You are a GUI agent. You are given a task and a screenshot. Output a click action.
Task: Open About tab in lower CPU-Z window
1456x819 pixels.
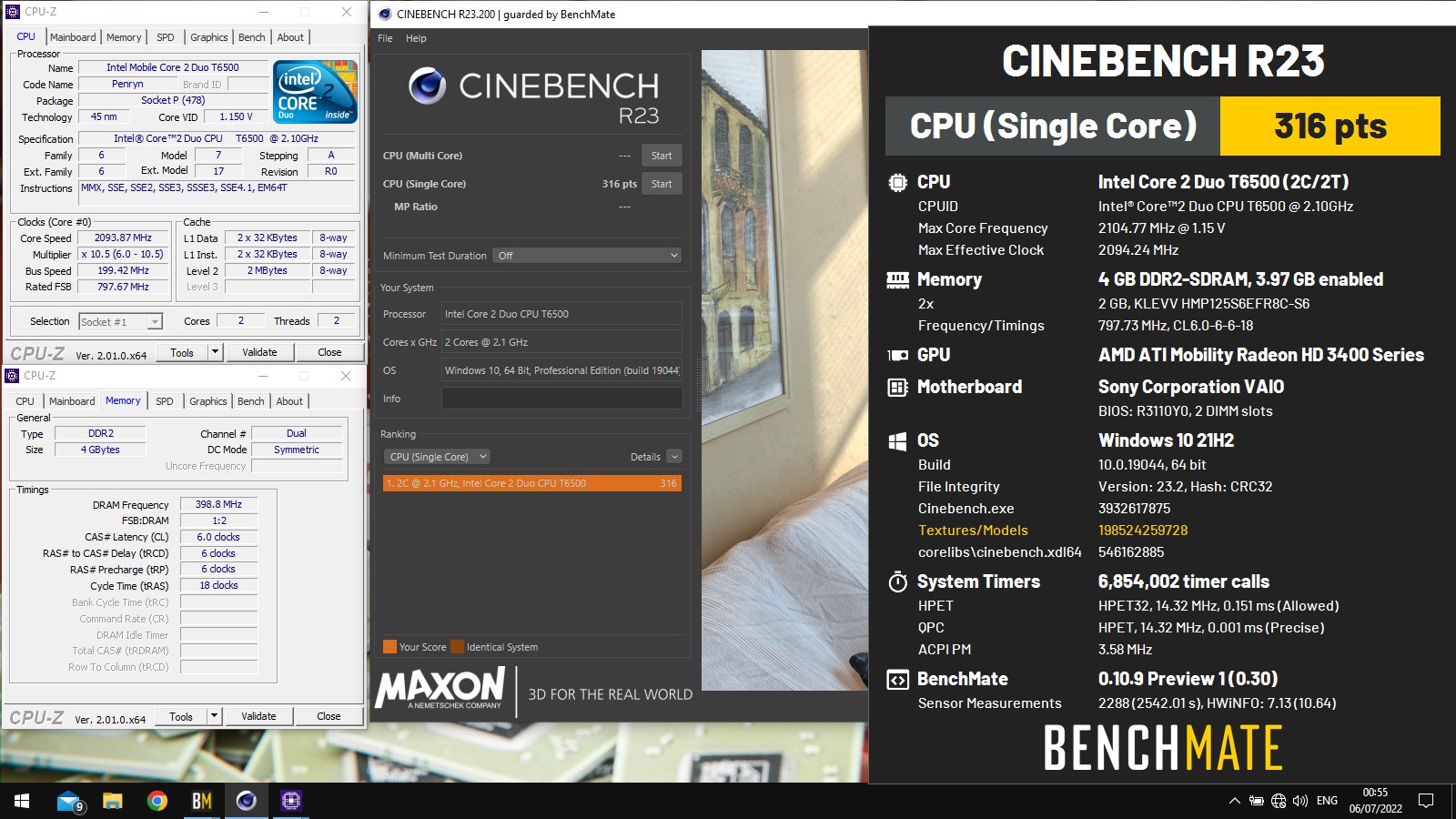tap(289, 401)
